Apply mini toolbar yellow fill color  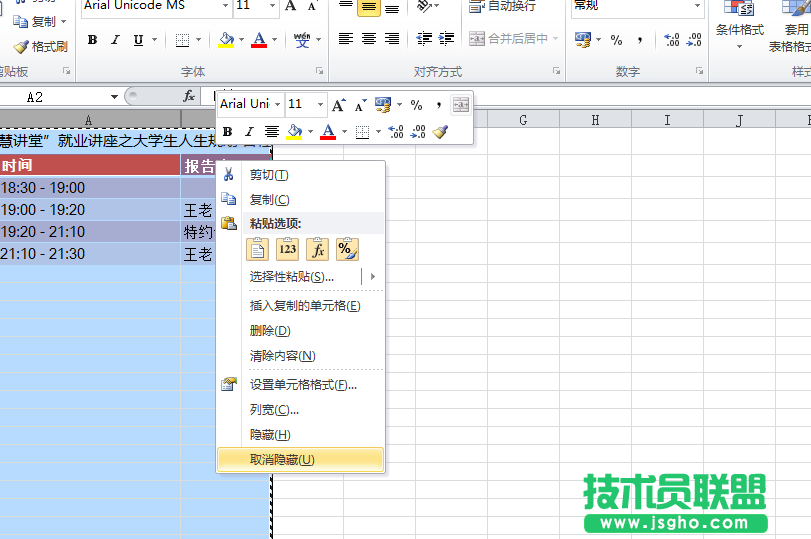pyautogui.click(x=294, y=132)
